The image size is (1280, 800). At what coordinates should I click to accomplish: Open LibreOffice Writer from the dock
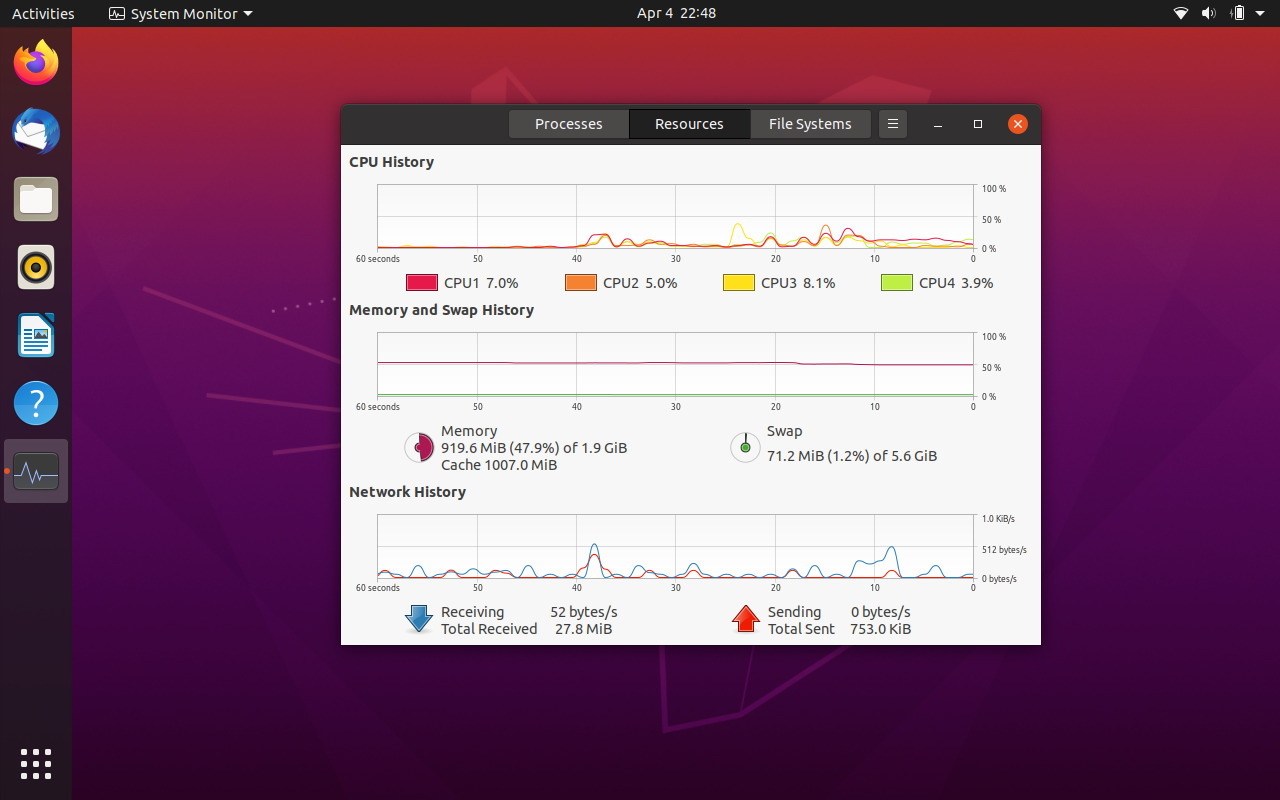click(x=36, y=335)
